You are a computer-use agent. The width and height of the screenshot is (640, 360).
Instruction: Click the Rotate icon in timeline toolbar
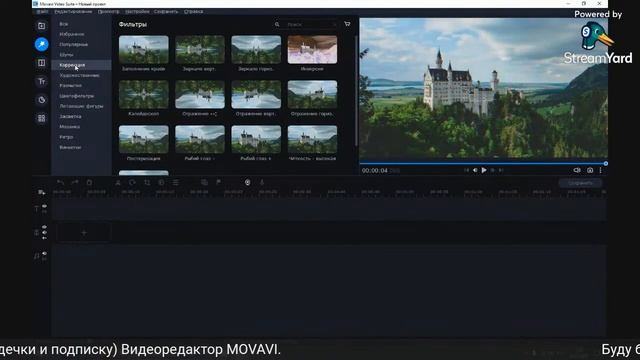(132, 182)
